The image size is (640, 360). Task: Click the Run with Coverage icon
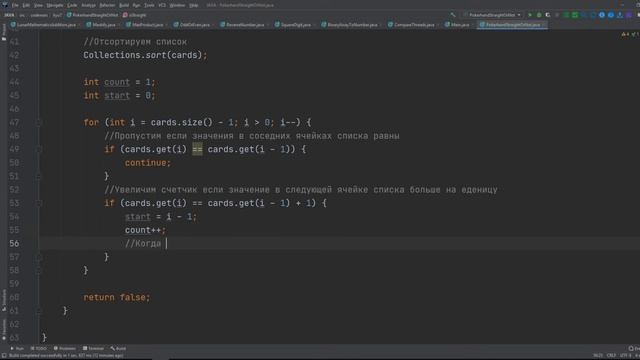click(x=548, y=15)
